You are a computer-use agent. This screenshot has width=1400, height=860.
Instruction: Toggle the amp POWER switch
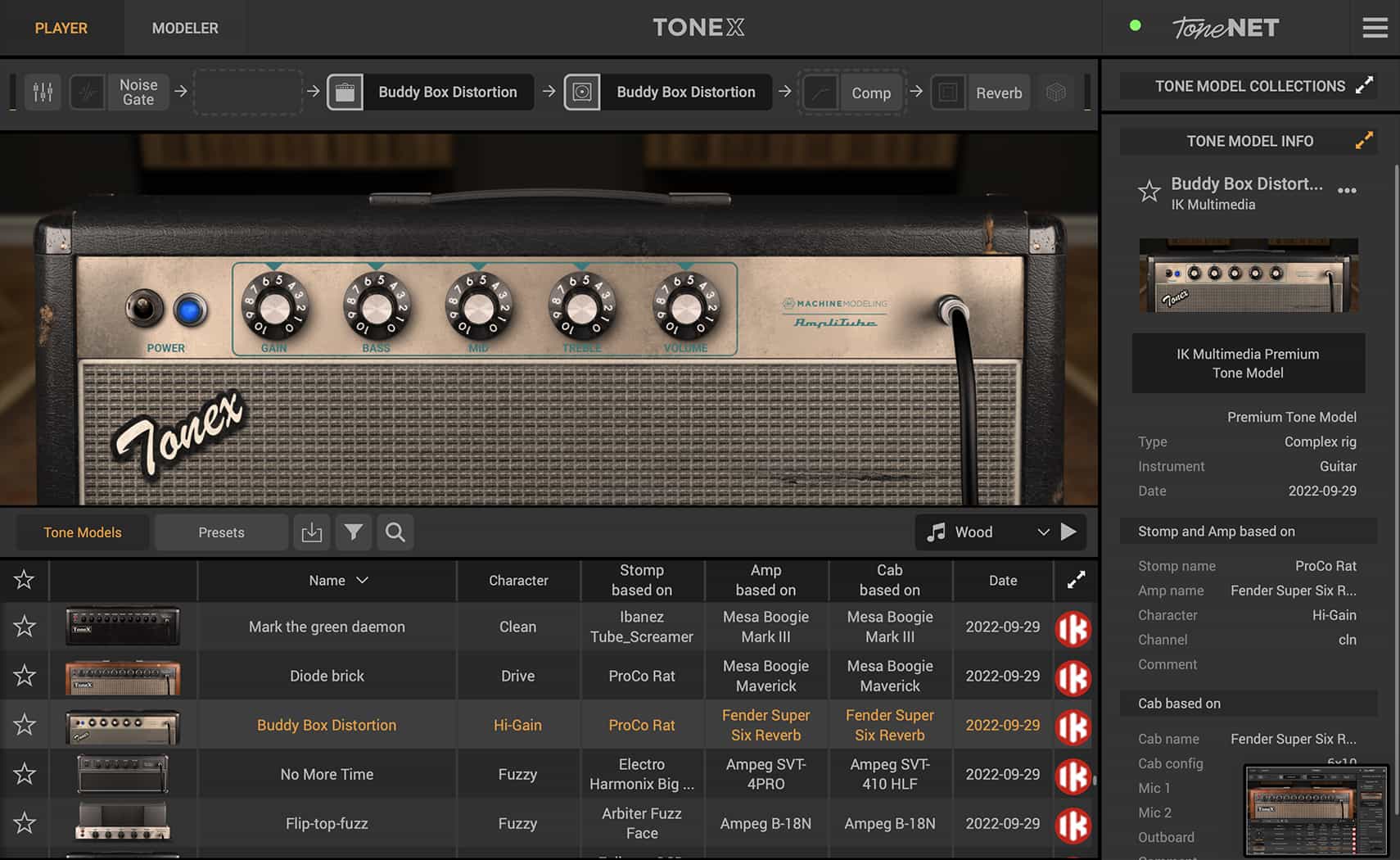[x=144, y=309]
